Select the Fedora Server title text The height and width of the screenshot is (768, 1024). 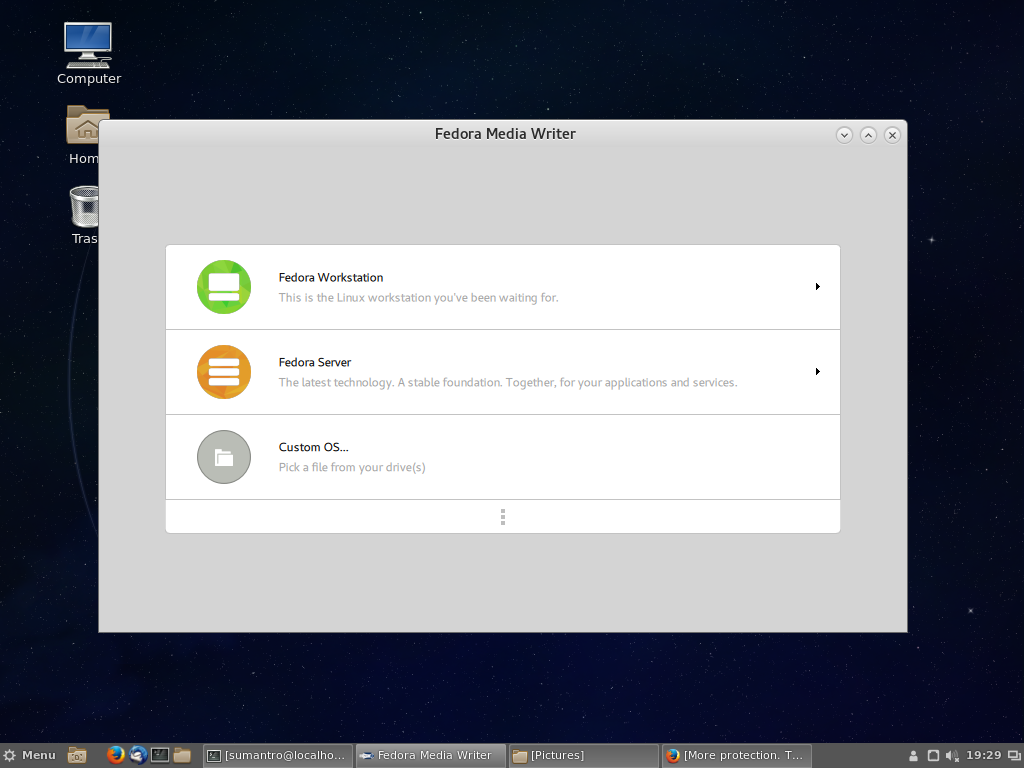pyautogui.click(x=315, y=362)
